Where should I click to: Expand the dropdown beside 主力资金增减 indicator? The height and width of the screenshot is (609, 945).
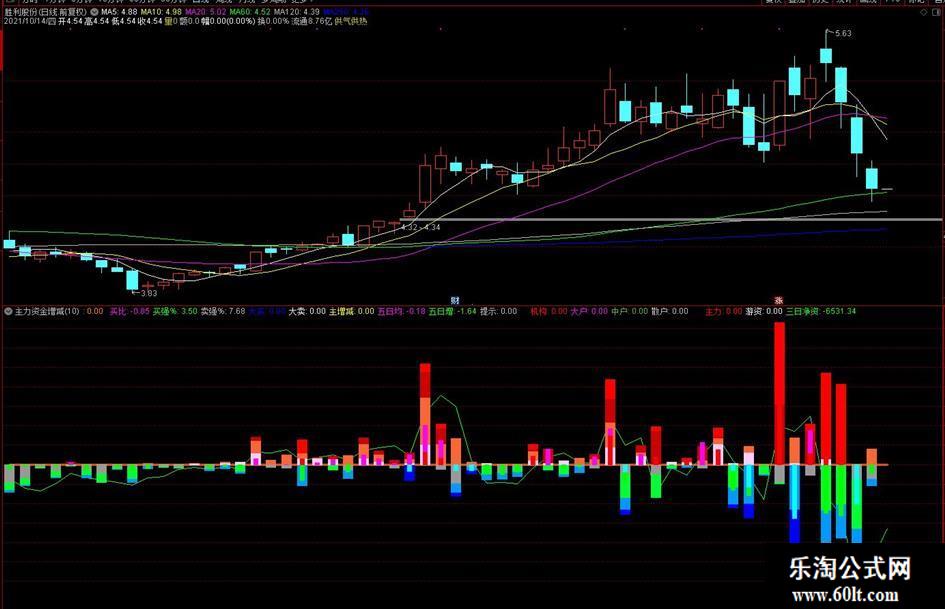coord(8,312)
